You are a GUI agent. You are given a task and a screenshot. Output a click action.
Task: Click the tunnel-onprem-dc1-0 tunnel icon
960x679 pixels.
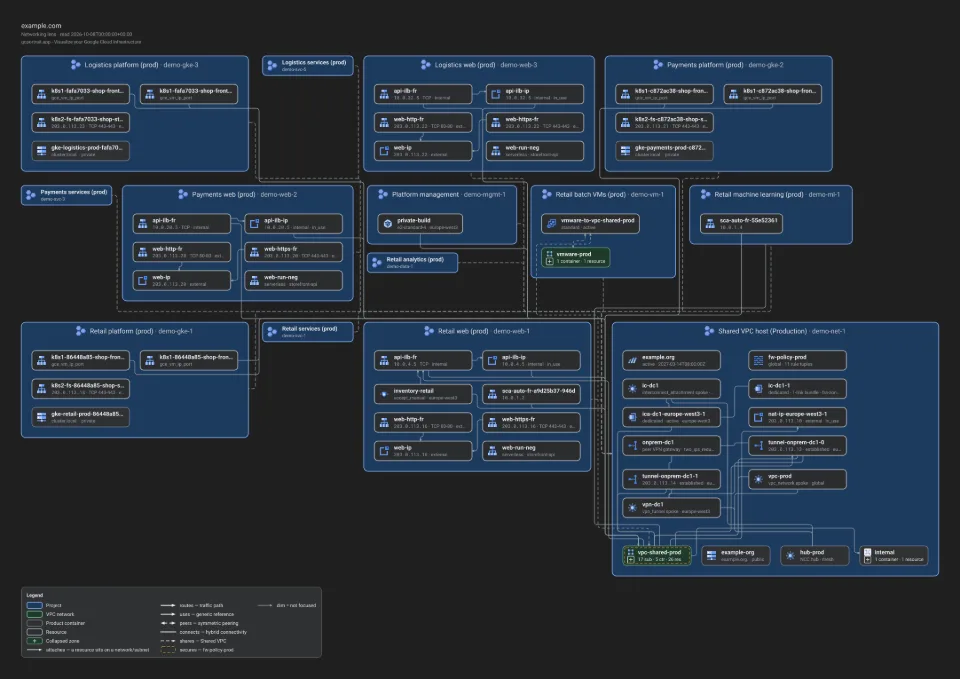click(x=759, y=445)
